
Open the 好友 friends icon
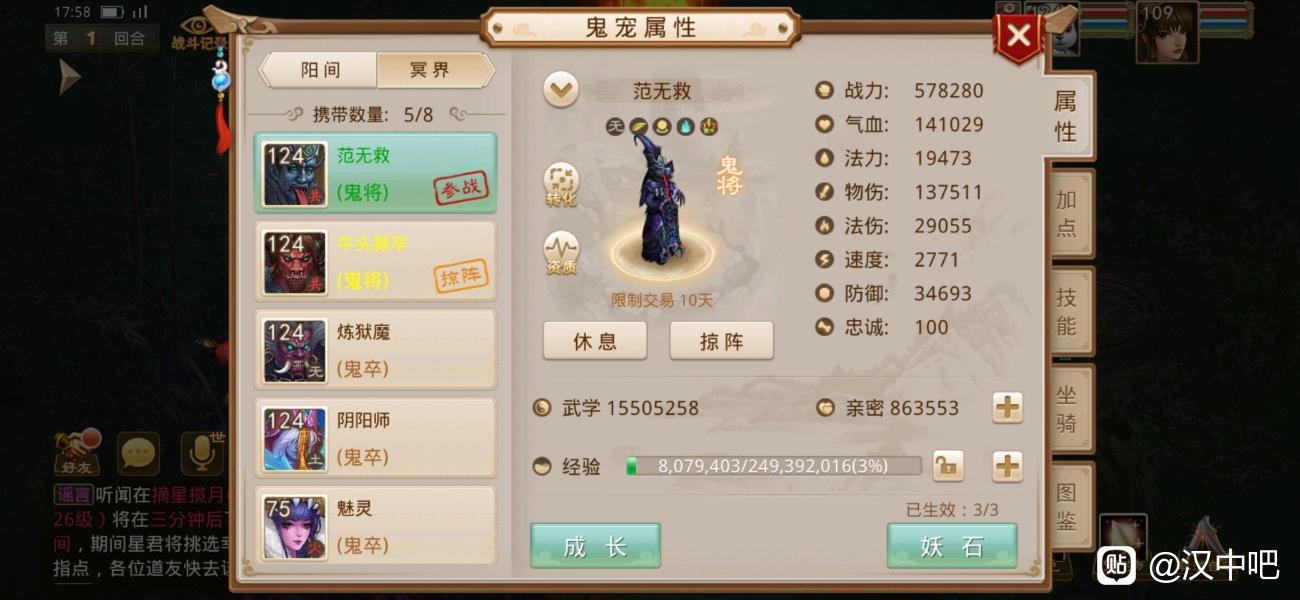pyautogui.click(x=76, y=453)
